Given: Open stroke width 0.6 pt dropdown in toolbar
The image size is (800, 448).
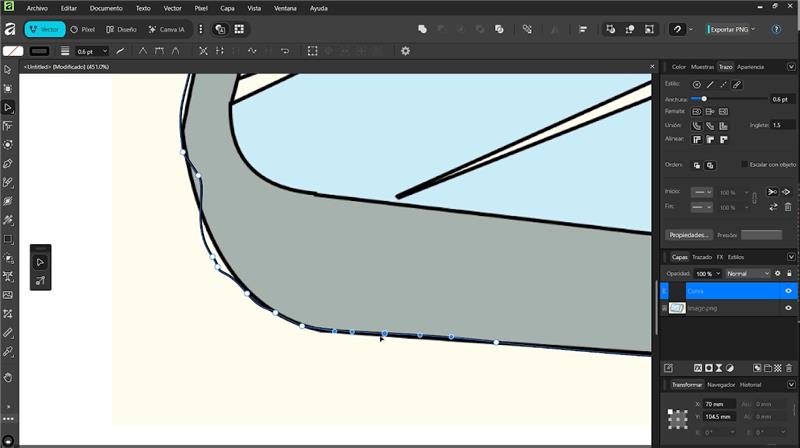Looking at the screenshot, I should [x=105, y=51].
